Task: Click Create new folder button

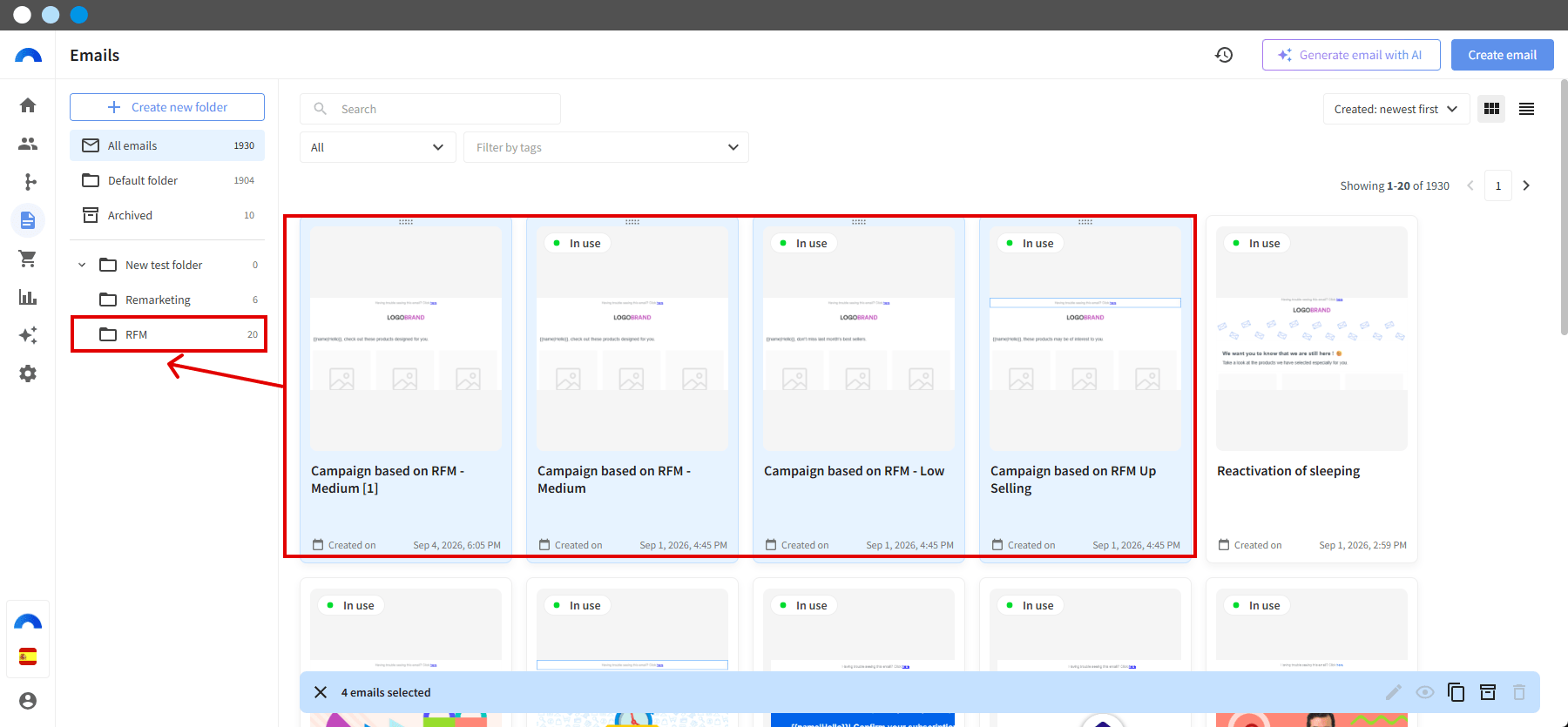Action: pyautogui.click(x=167, y=107)
